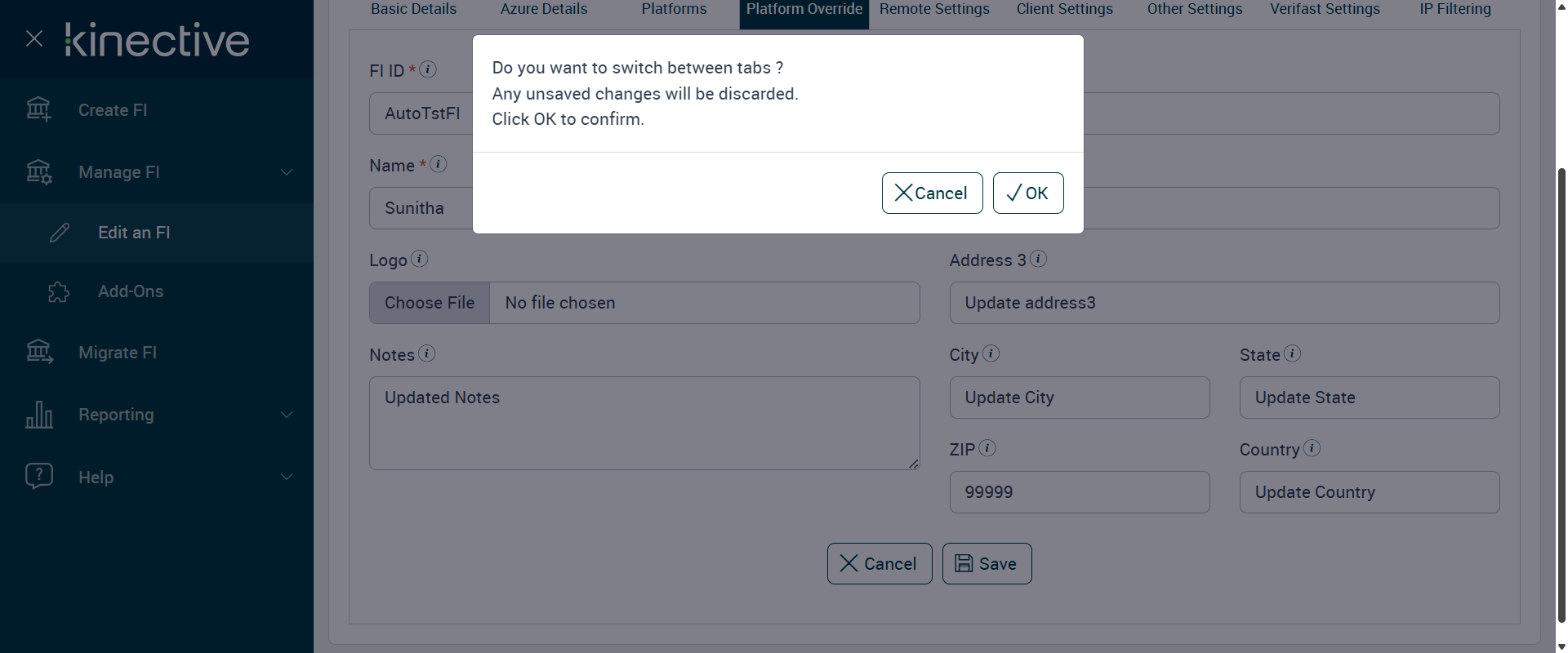Image resolution: width=1568 pixels, height=653 pixels.
Task: Click the Save button with disk icon
Action: [x=987, y=564]
